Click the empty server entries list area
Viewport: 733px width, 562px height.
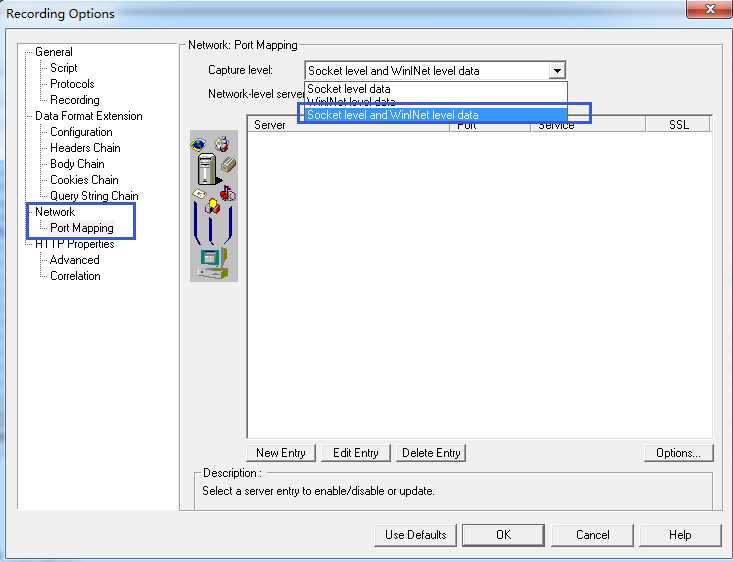[x=480, y=285]
